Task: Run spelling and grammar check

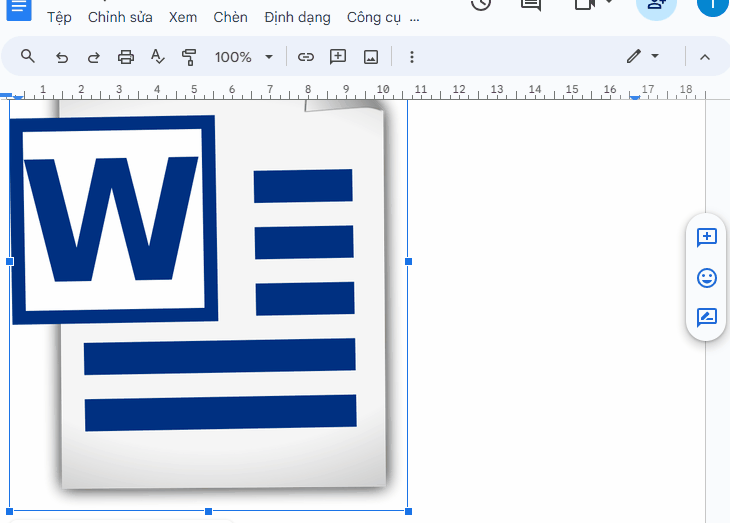Action: pos(157,57)
